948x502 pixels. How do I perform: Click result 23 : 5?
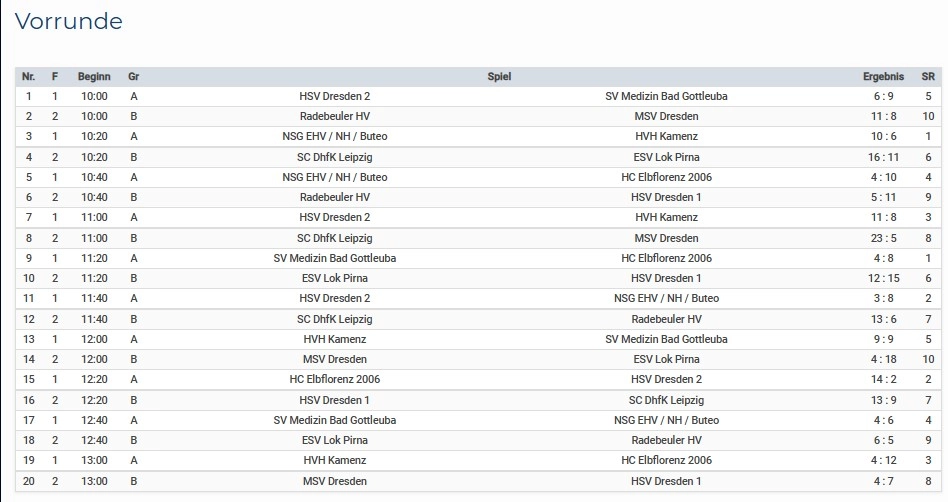tap(883, 238)
